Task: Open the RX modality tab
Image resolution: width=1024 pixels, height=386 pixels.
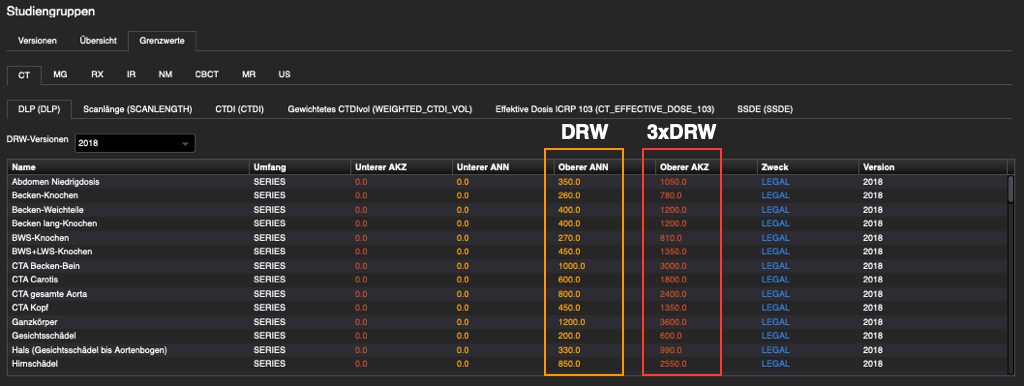Action: pos(97,74)
